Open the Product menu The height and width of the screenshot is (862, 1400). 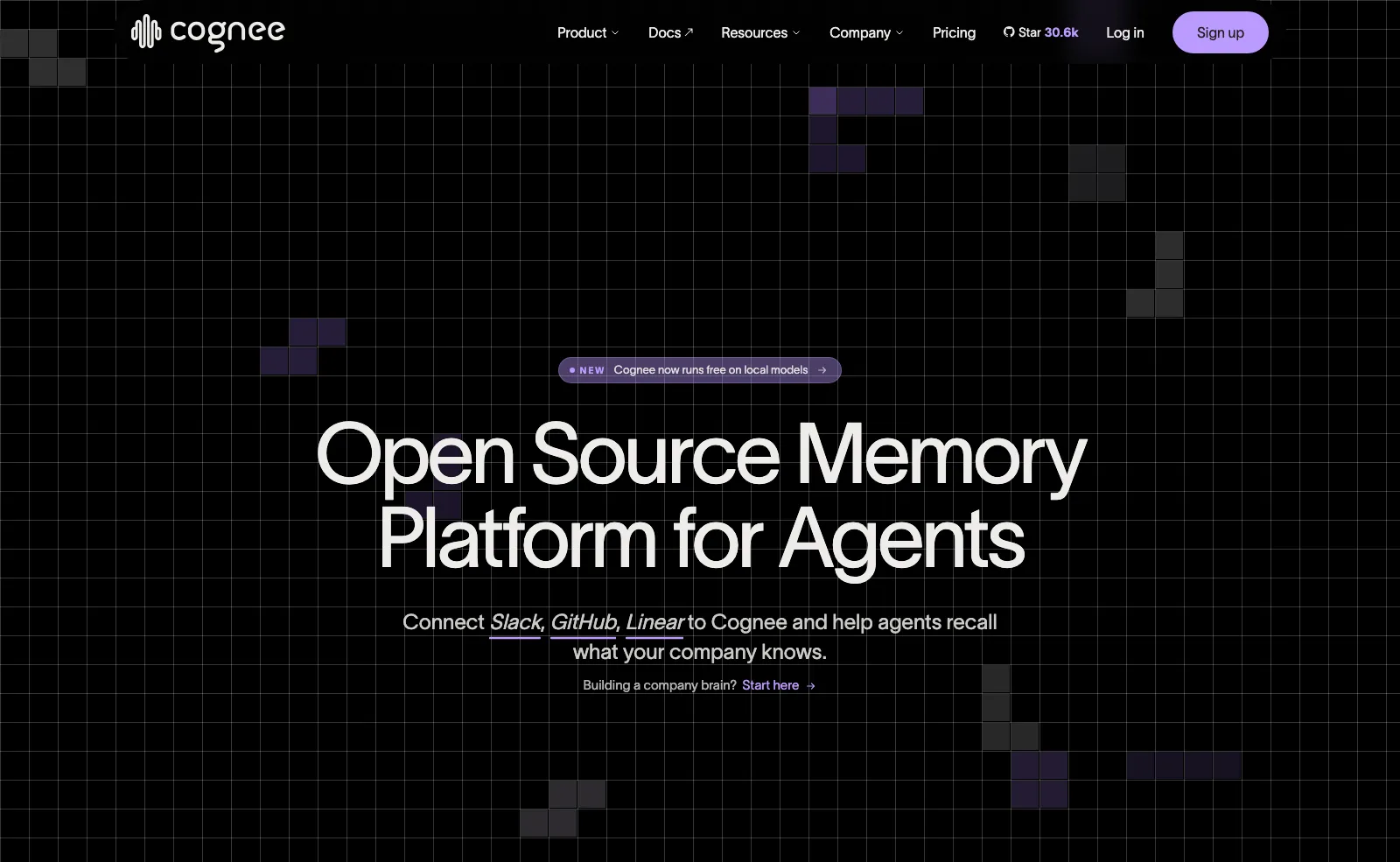tap(588, 32)
